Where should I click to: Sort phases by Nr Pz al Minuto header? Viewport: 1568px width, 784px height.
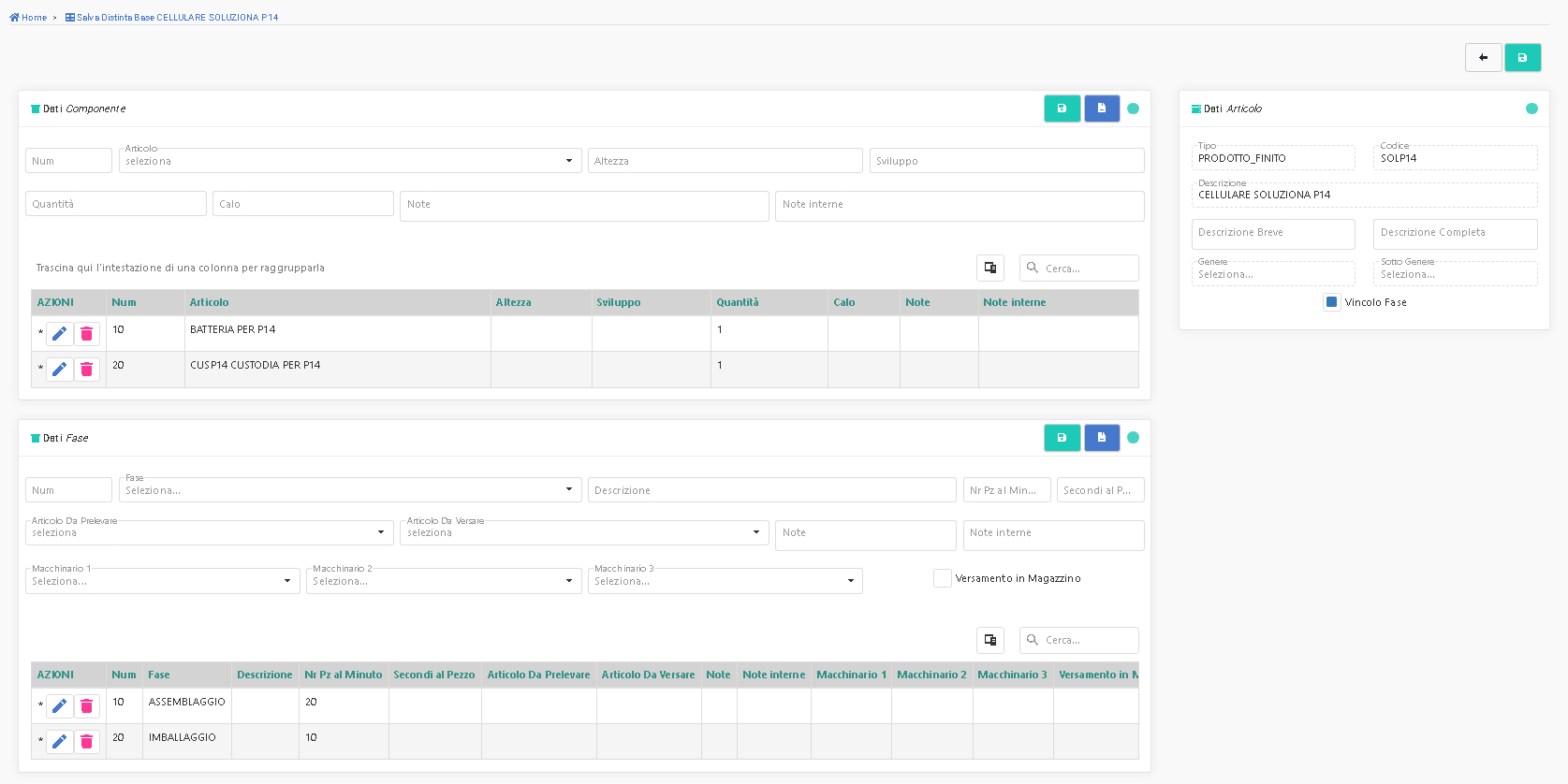click(343, 675)
